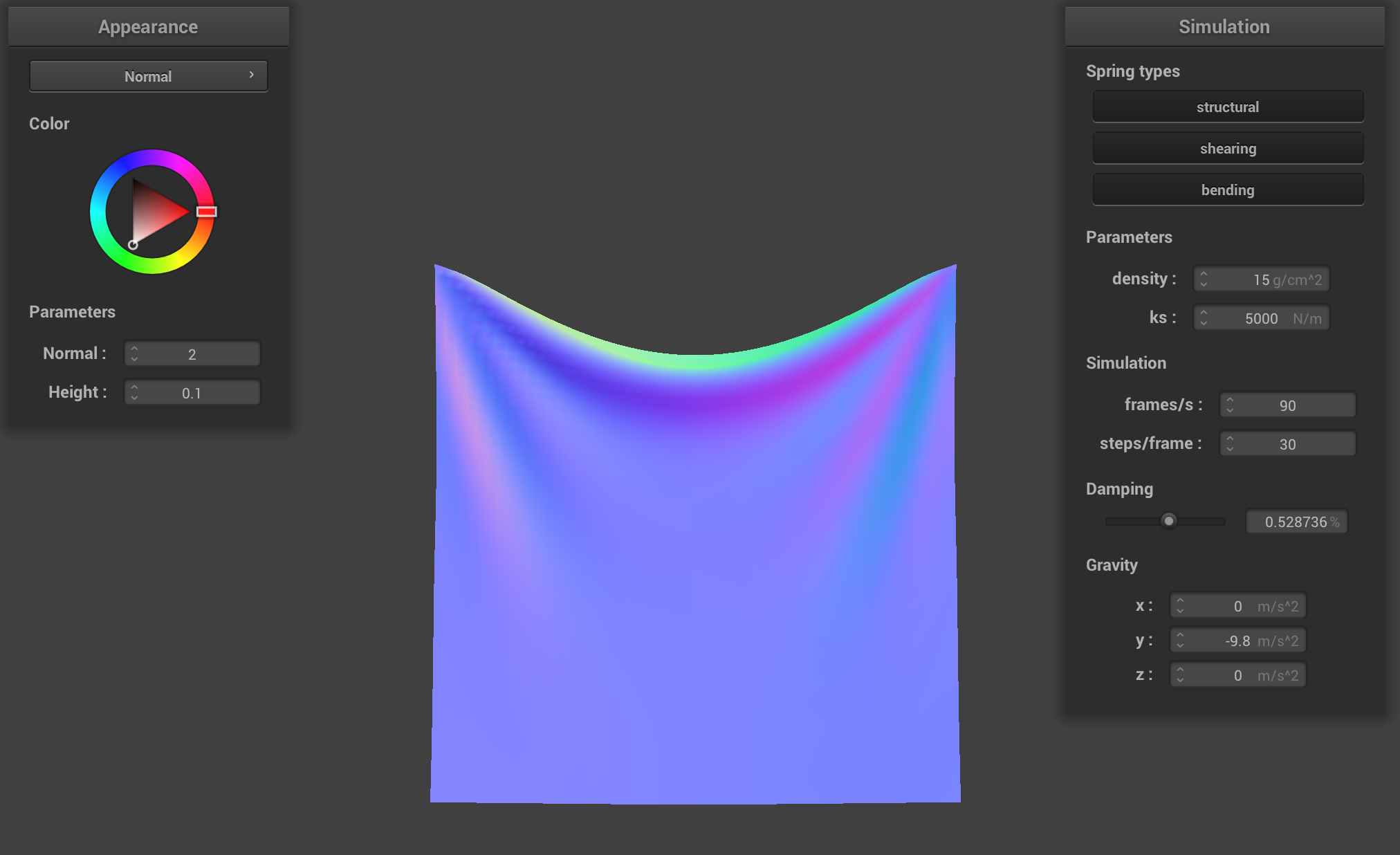Decrease the ks spring constant stepper
1400x855 pixels.
[x=1204, y=323]
